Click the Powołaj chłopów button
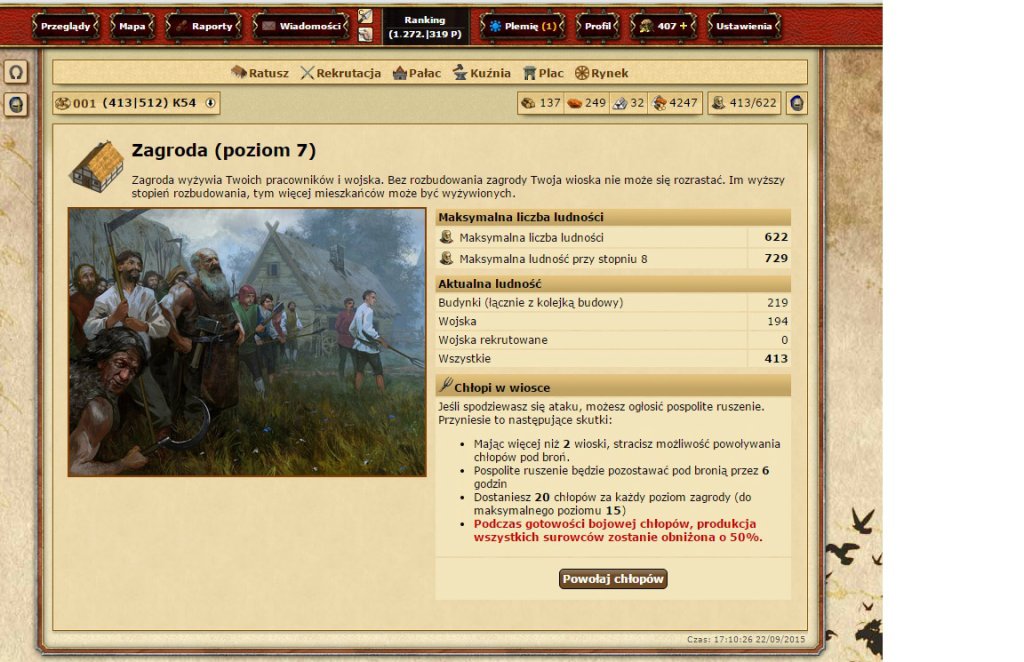1024x662 pixels. click(613, 578)
